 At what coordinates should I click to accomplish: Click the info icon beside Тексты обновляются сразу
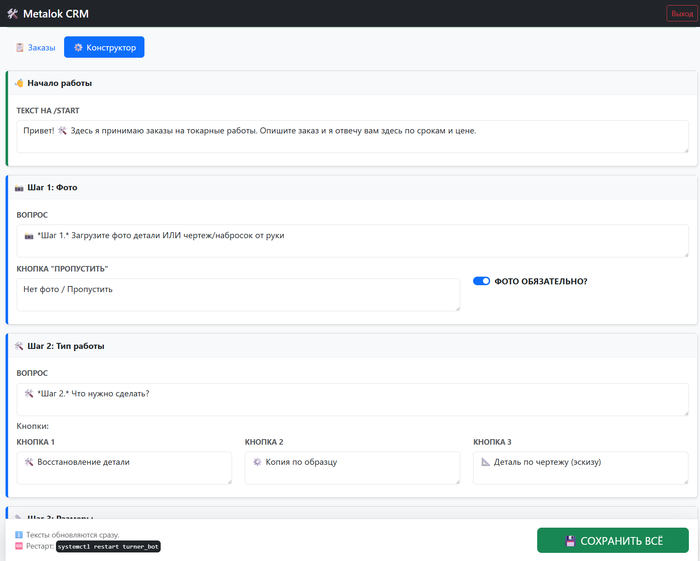pyautogui.click(x=19, y=535)
